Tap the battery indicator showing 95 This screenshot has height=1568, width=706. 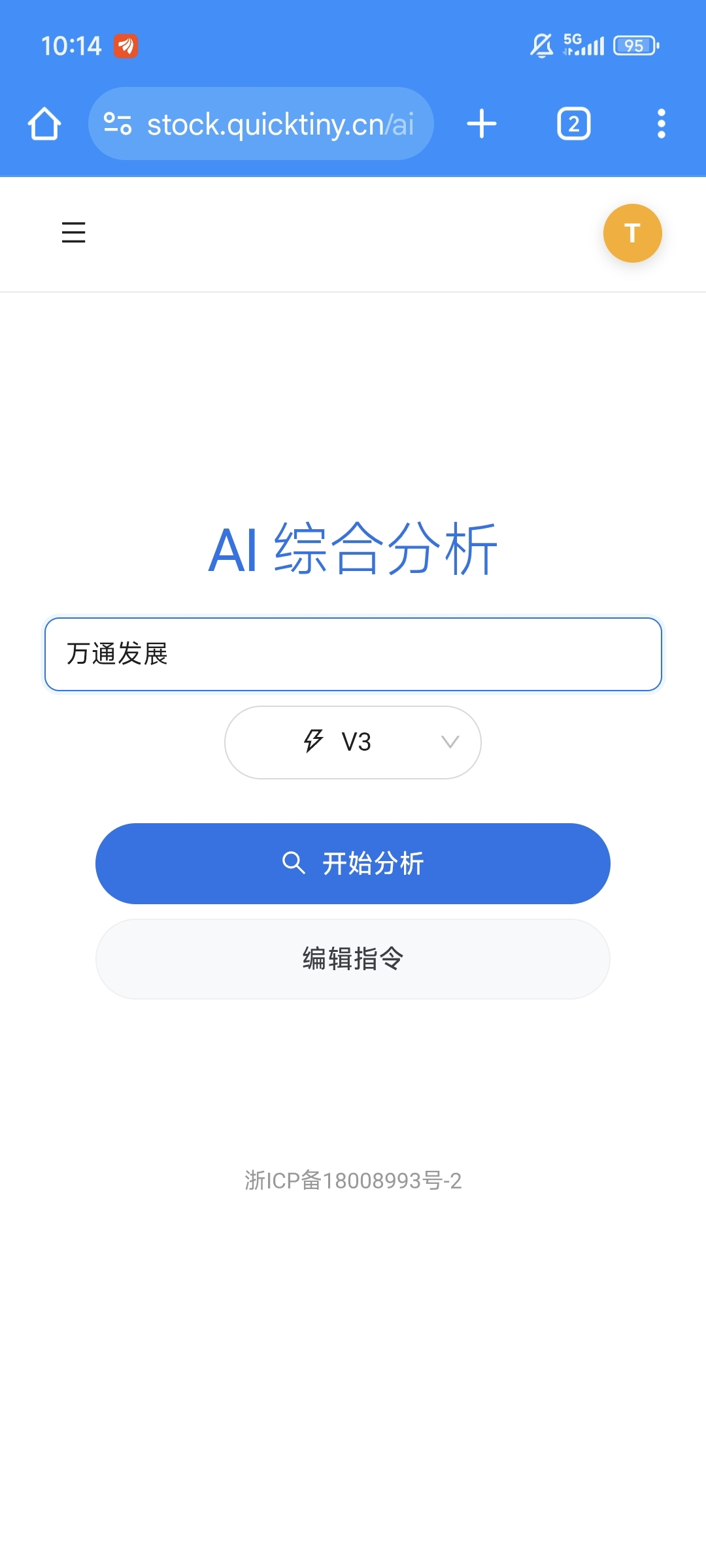pyautogui.click(x=636, y=46)
